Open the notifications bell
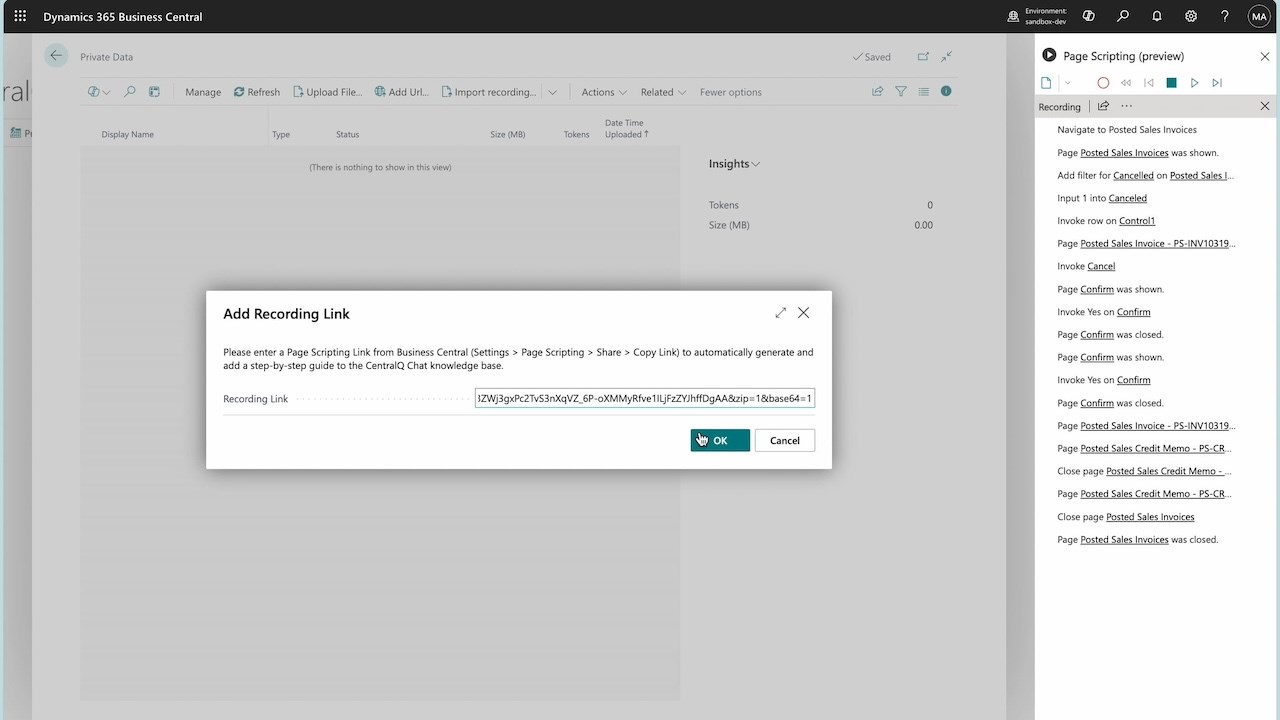The width and height of the screenshot is (1280, 720). coord(1157,16)
